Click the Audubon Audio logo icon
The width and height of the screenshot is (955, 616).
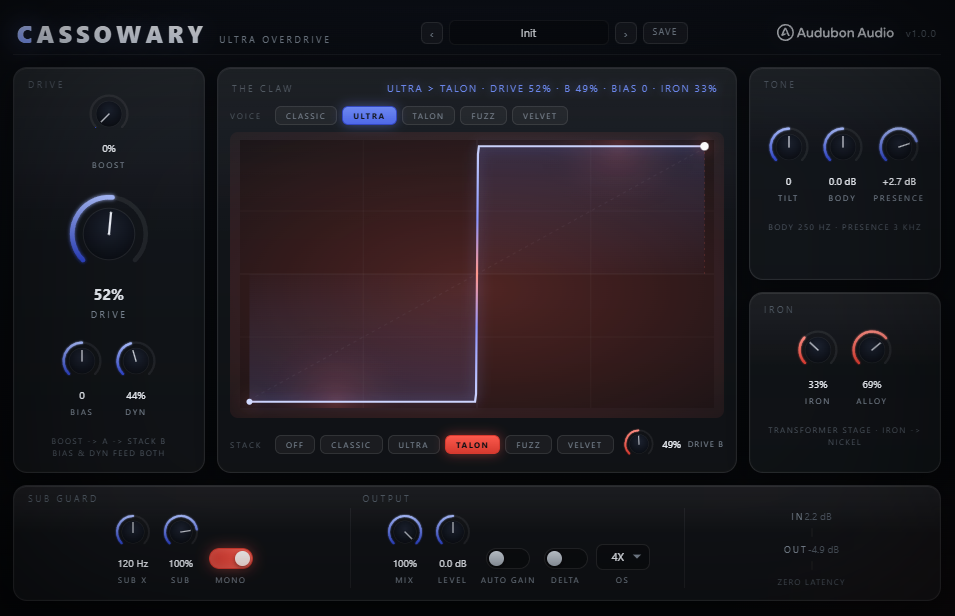pyautogui.click(x=785, y=33)
